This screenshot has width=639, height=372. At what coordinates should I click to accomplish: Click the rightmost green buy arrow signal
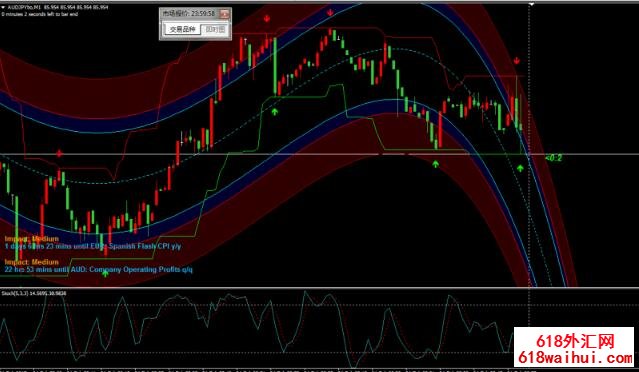point(520,167)
